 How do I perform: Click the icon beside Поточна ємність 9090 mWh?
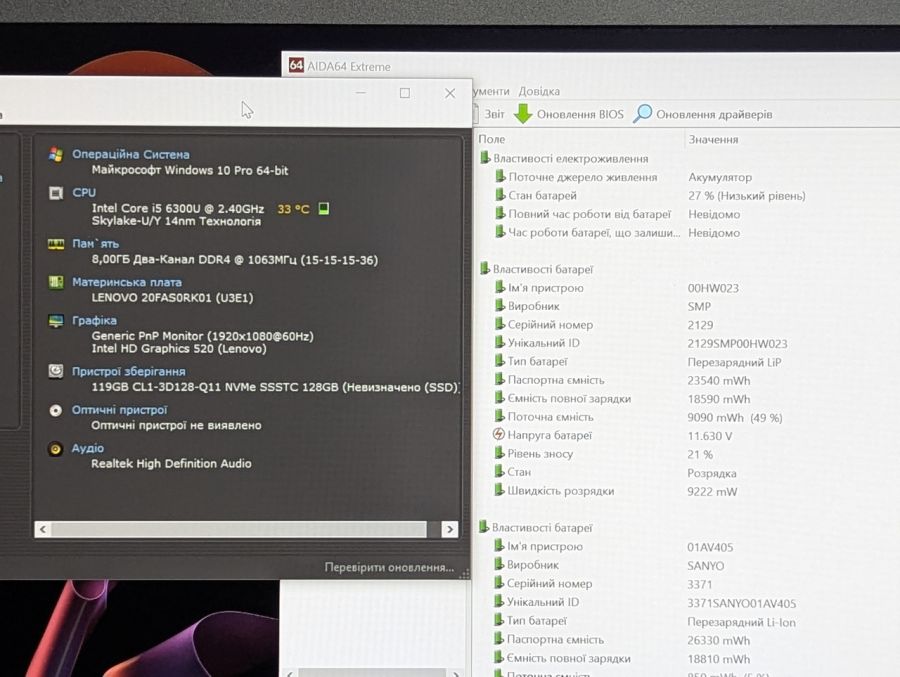click(499, 416)
